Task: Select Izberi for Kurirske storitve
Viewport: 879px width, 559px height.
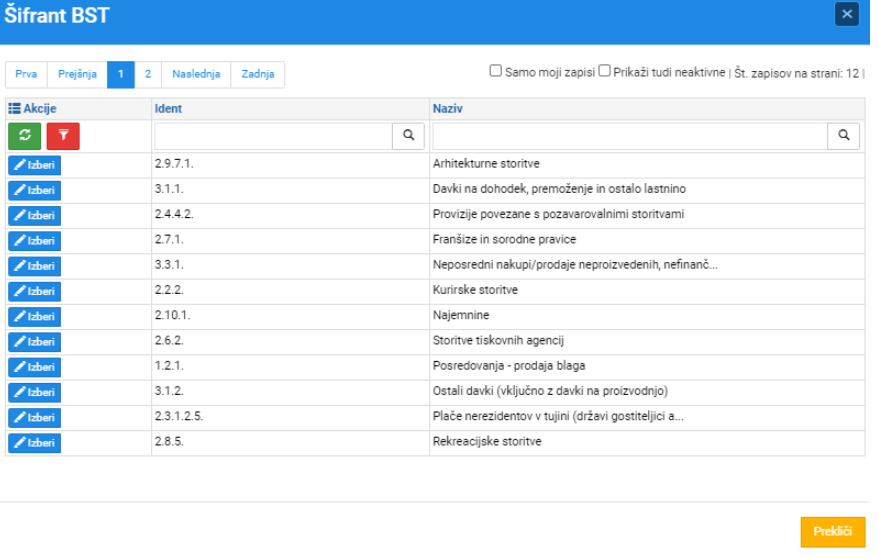Action: point(34,292)
